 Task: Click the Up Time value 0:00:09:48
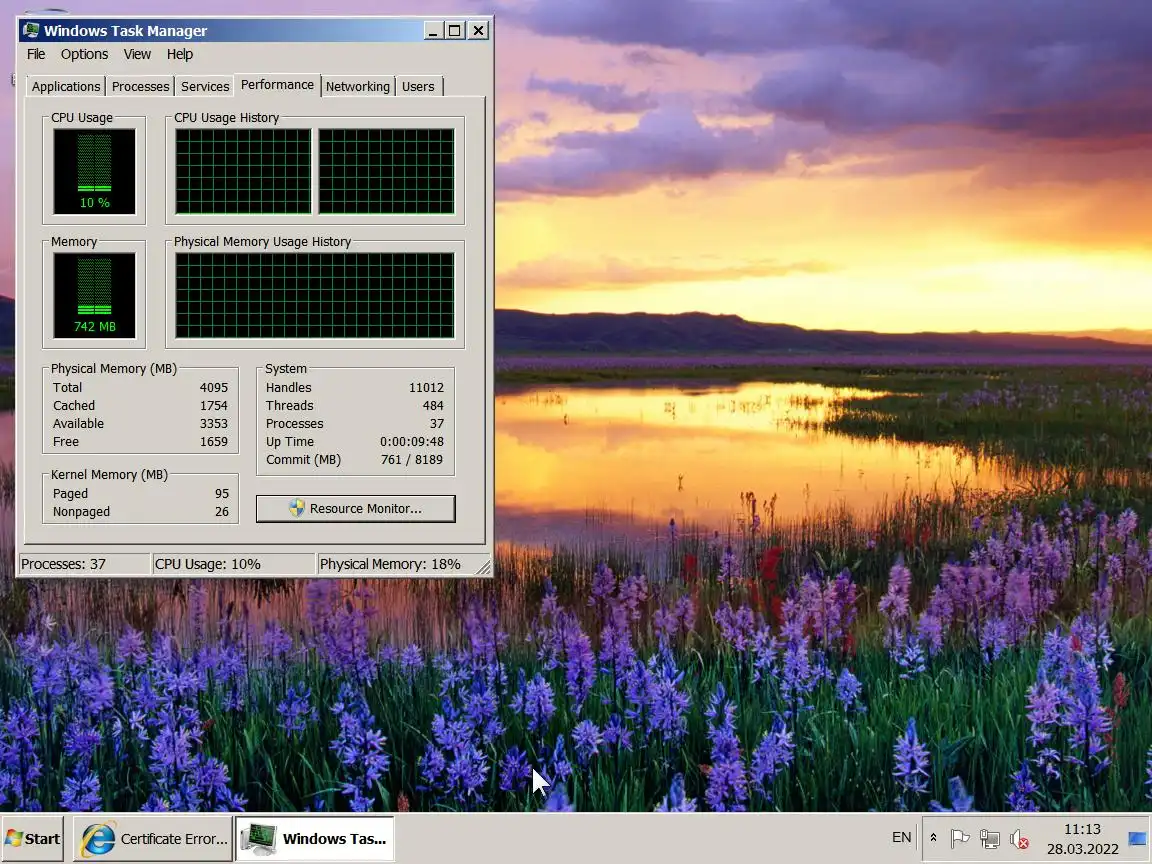coord(411,442)
